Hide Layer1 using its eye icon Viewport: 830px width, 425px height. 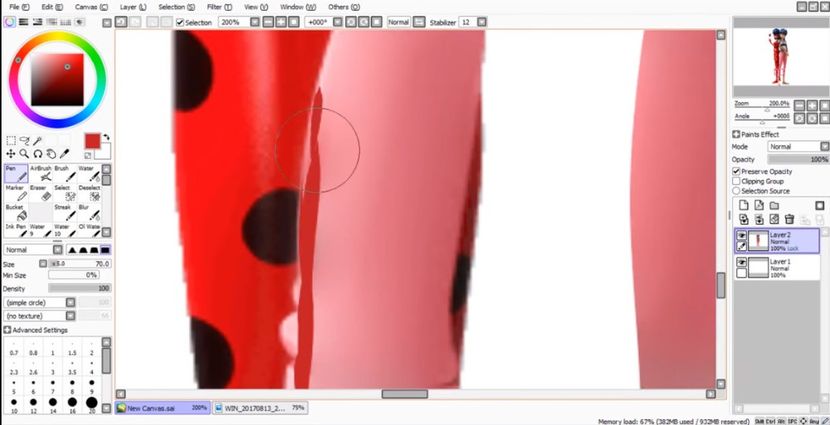742,263
